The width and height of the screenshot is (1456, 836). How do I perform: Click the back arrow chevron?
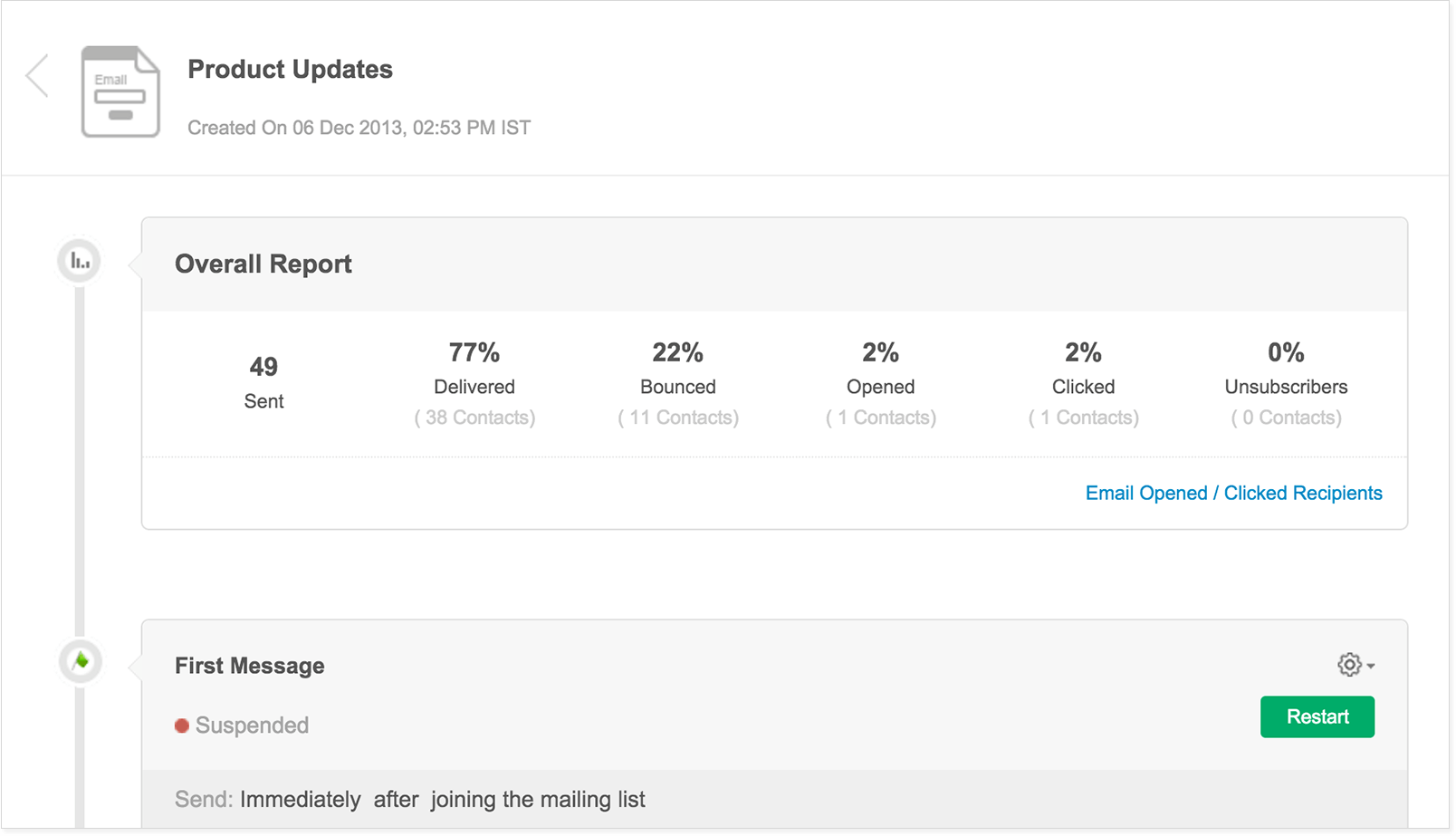point(37,75)
